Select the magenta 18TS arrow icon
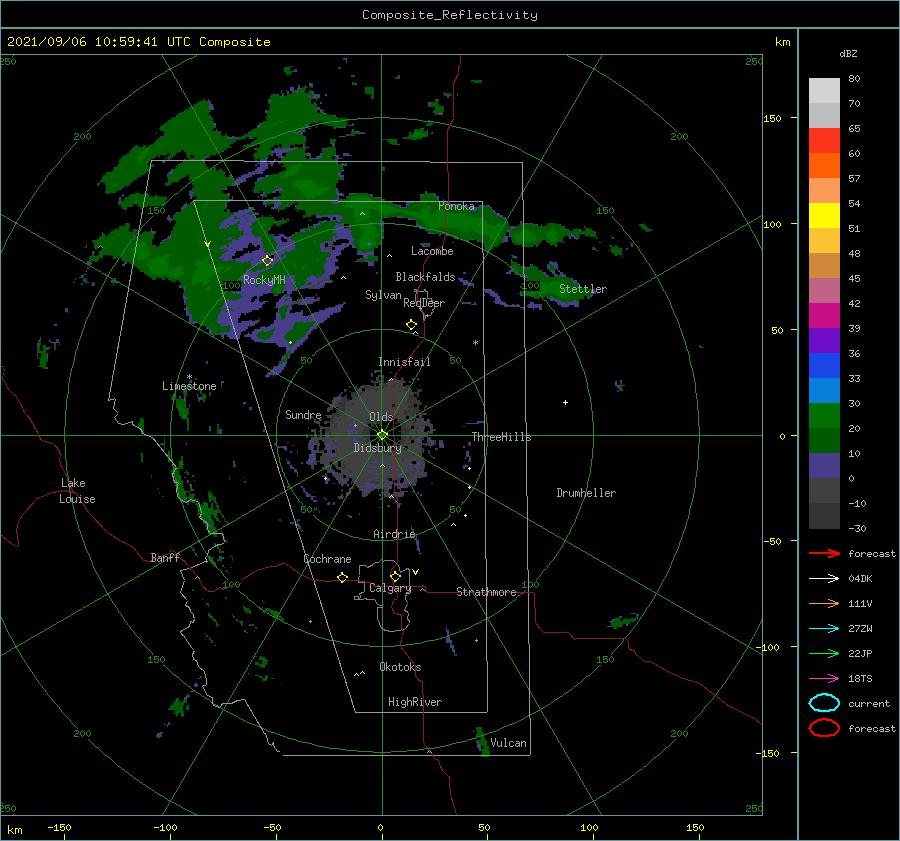Image resolution: width=900 pixels, height=841 pixels. 824,679
